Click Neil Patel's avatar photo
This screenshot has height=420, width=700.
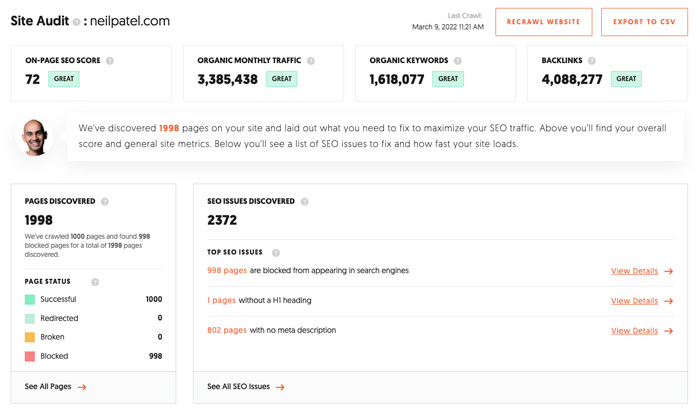pyautogui.click(x=35, y=137)
